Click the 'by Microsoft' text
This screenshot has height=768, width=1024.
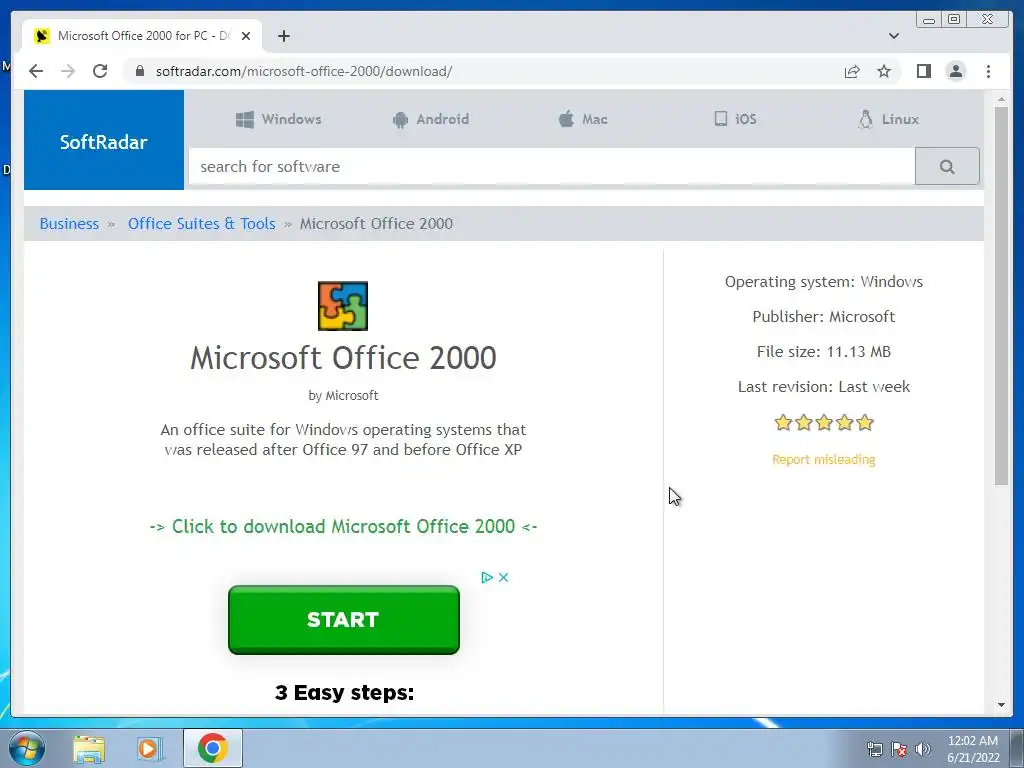tap(343, 396)
